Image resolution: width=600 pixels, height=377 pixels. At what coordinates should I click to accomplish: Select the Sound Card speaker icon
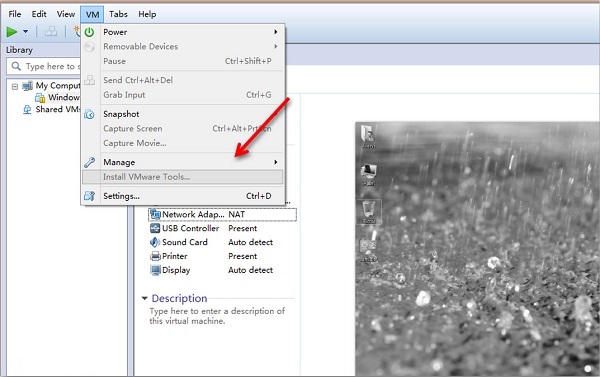click(x=155, y=242)
